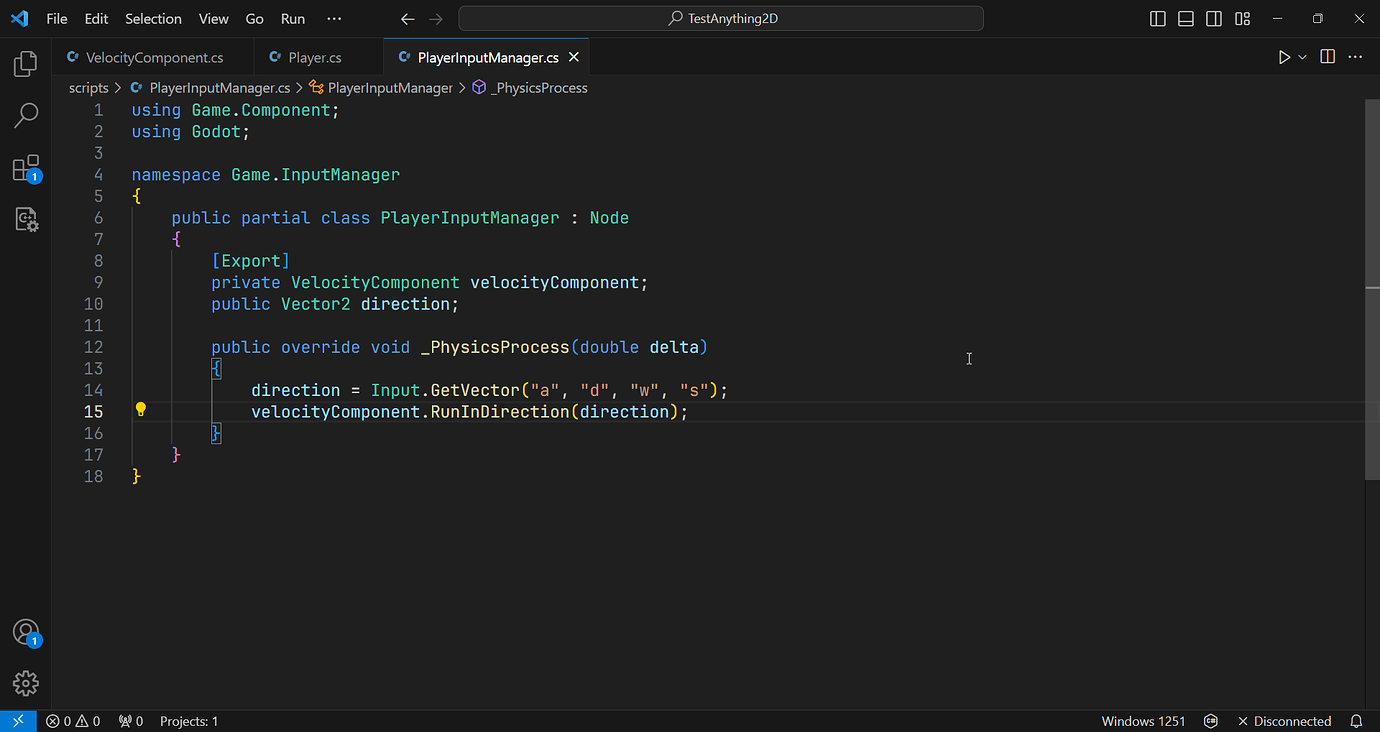Open the File menu
1380x732 pixels.
(57, 19)
